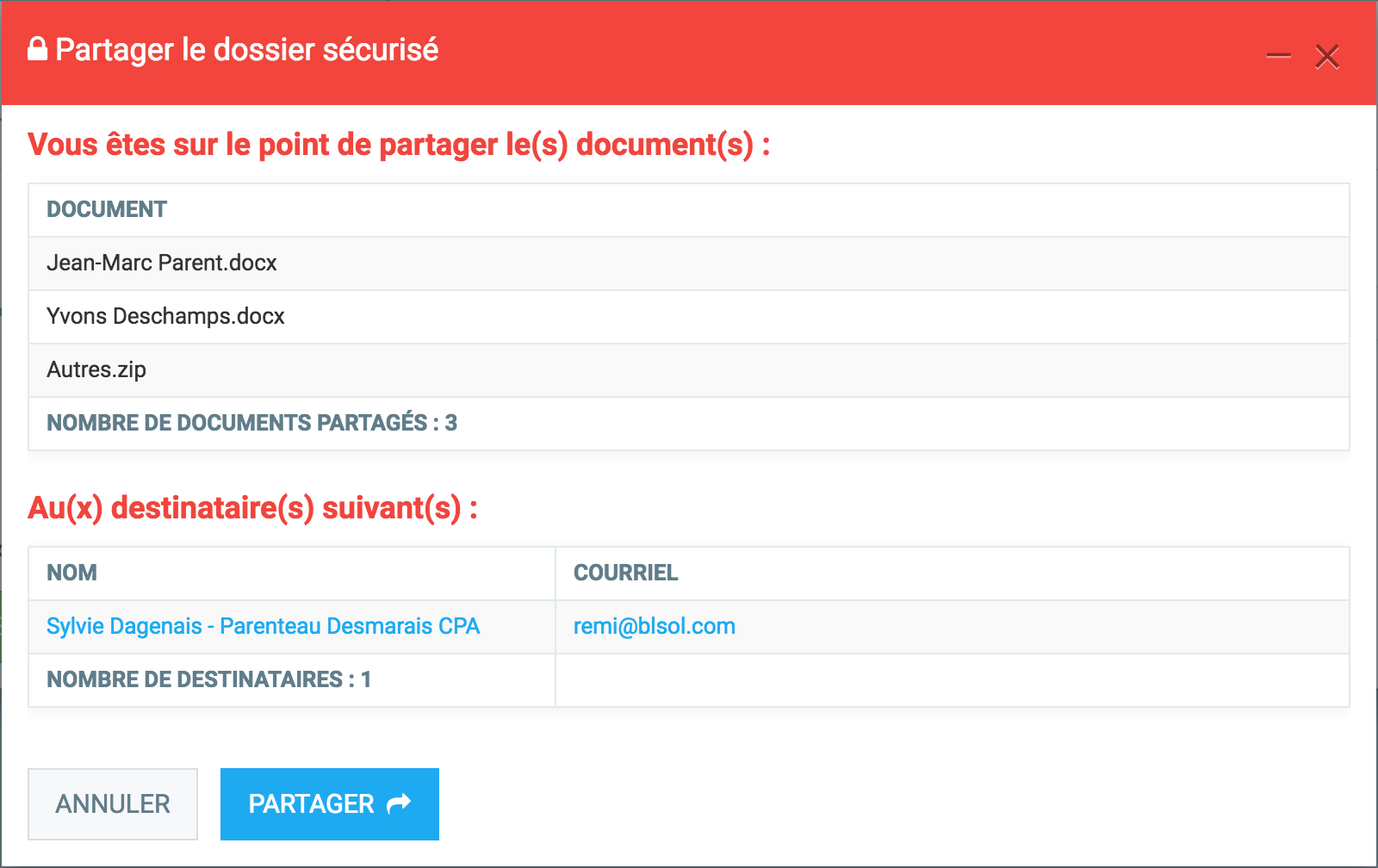Close the Partager le dossier sécurisé dialog

click(x=1326, y=57)
